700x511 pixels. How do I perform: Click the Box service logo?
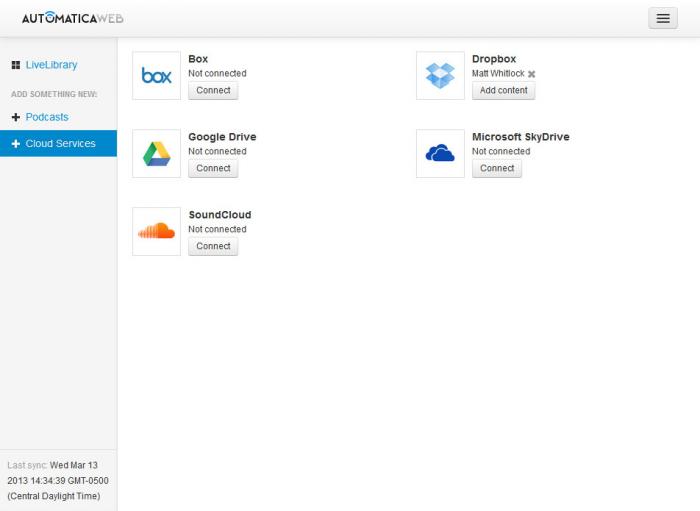156,75
